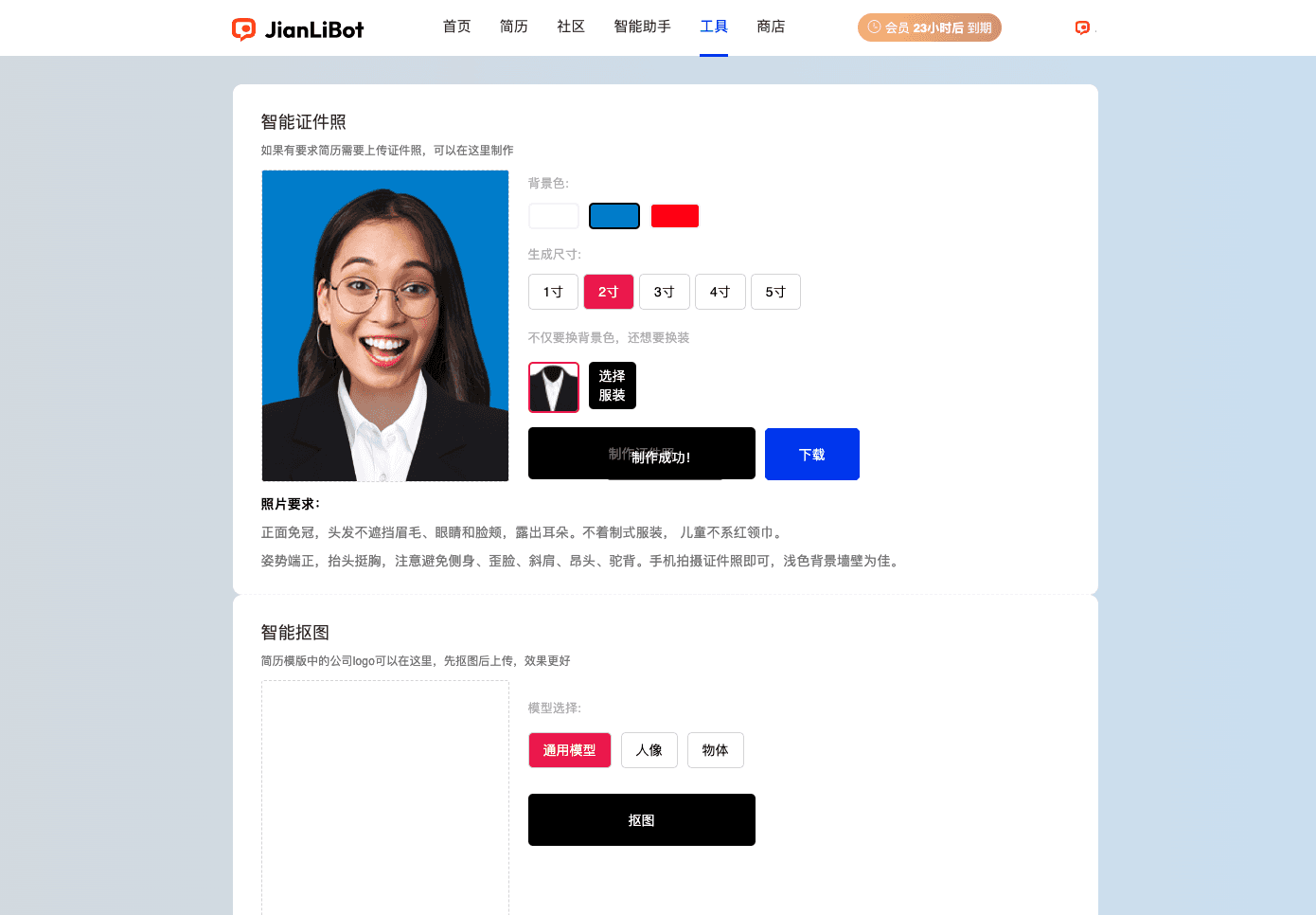This screenshot has width=1316, height=915.
Task: Open the 首页 navigation tab
Action: click(x=457, y=27)
